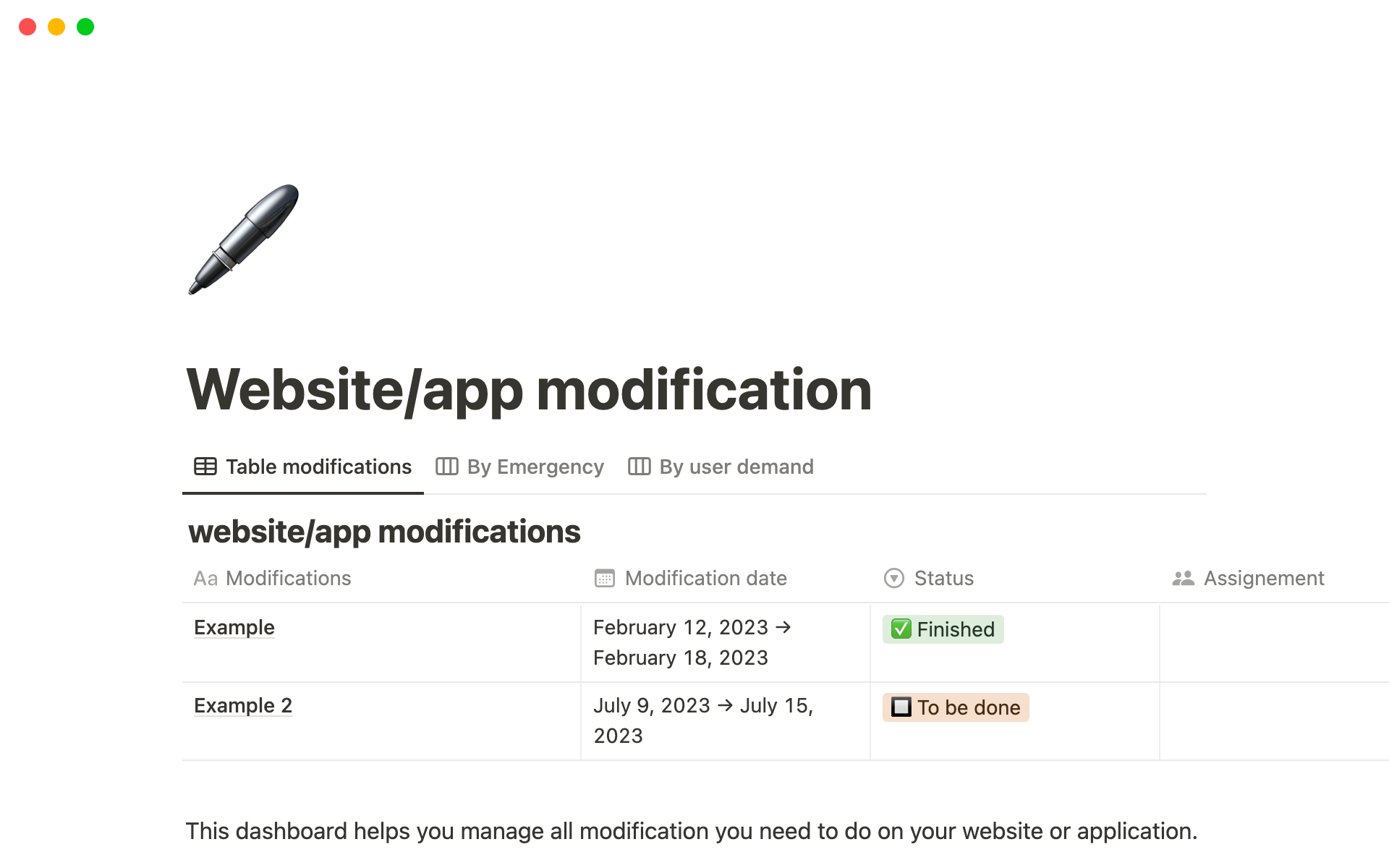Click the board icon beside By Emergency
The height and width of the screenshot is (868, 1389).
tap(447, 467)
